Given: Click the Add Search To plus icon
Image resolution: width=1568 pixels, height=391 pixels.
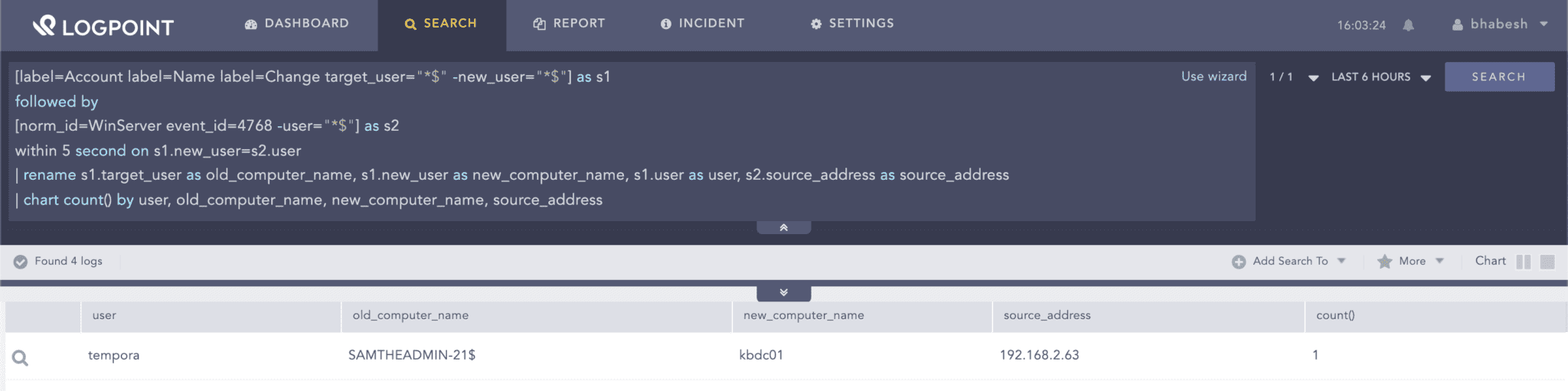Looking at the screenshot, I should click(x=1238, y=262).
